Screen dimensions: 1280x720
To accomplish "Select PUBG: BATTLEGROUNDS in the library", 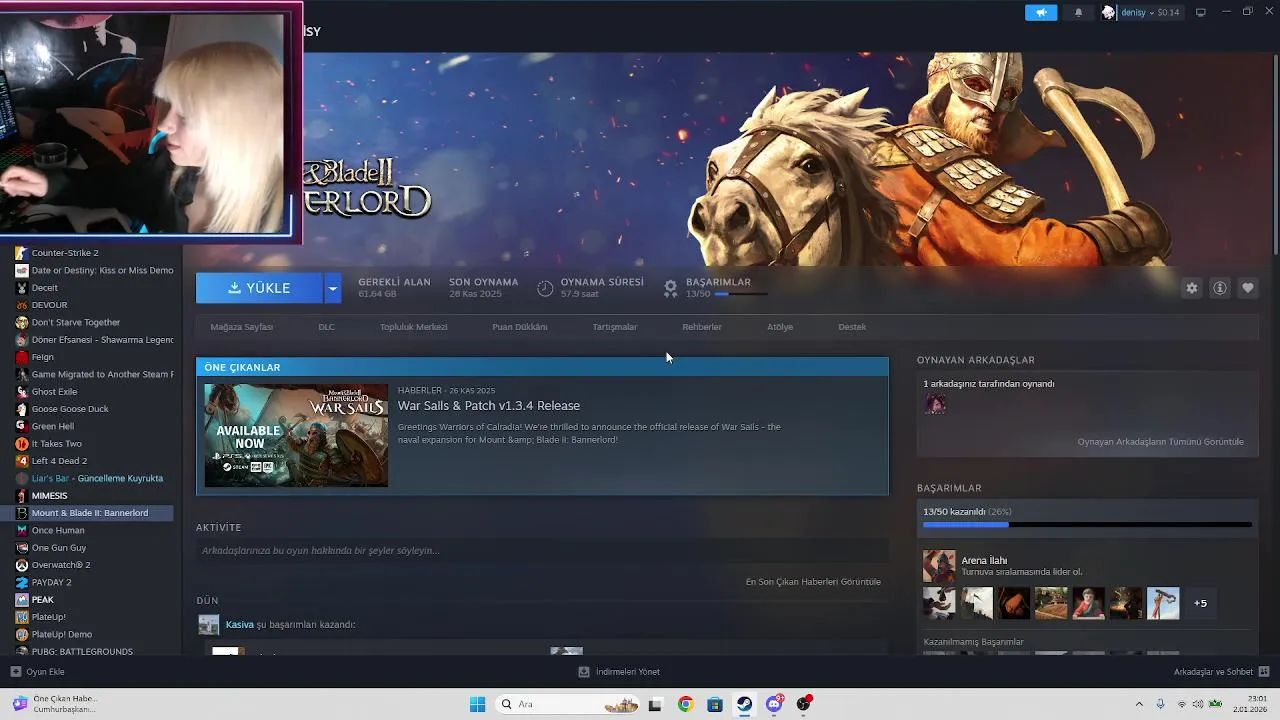I will click(x=82, y=652).
